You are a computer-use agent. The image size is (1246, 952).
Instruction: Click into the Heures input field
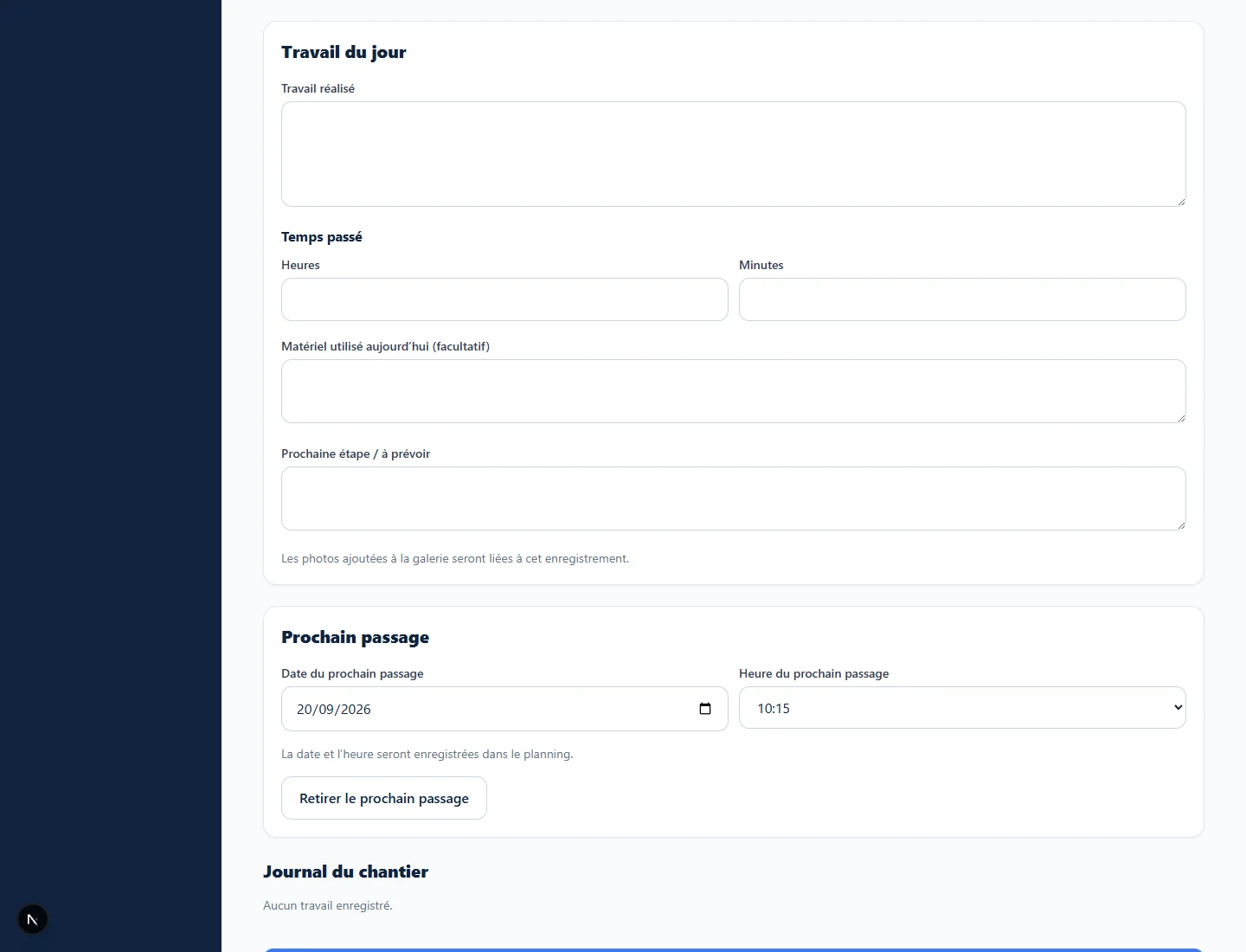pyautogui.click(x=504, y=299)
